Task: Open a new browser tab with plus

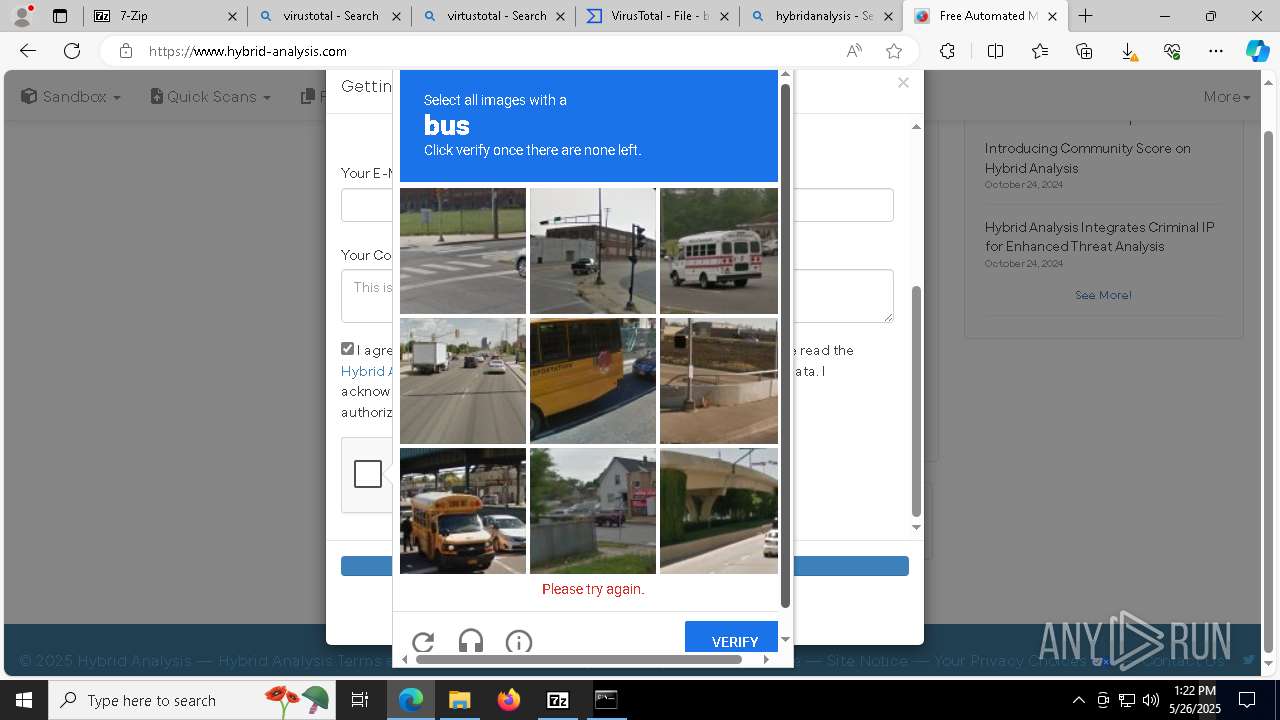Action: [x=1085, y=16]
